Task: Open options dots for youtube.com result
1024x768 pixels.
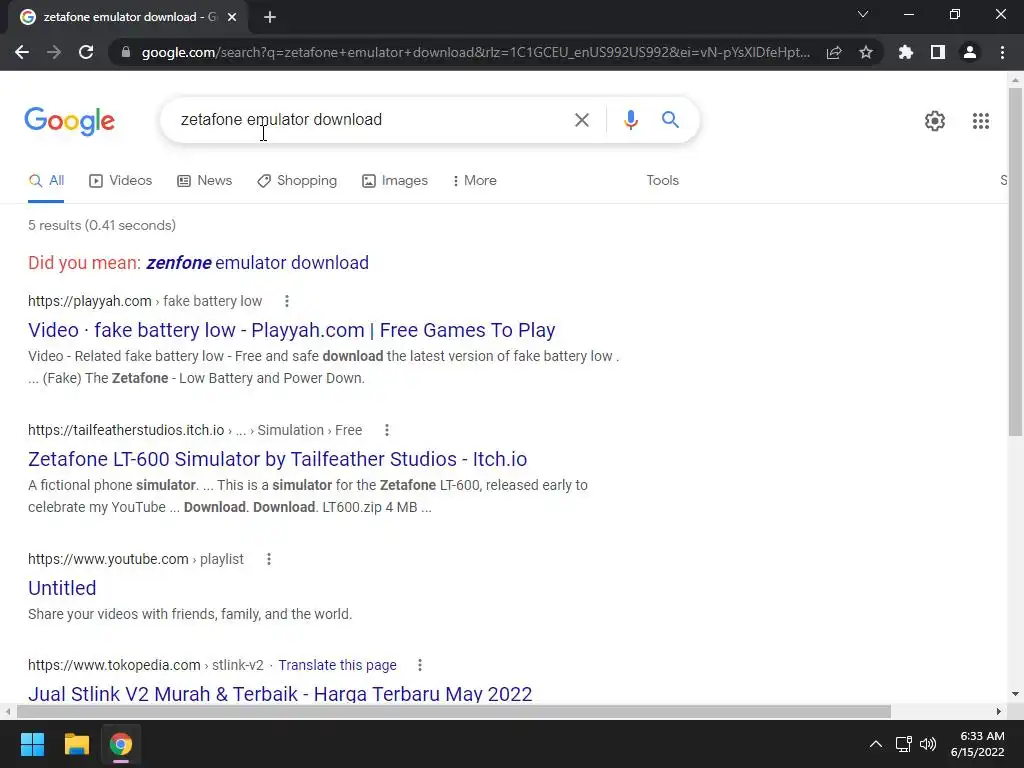Action: [x=268, y=559]
